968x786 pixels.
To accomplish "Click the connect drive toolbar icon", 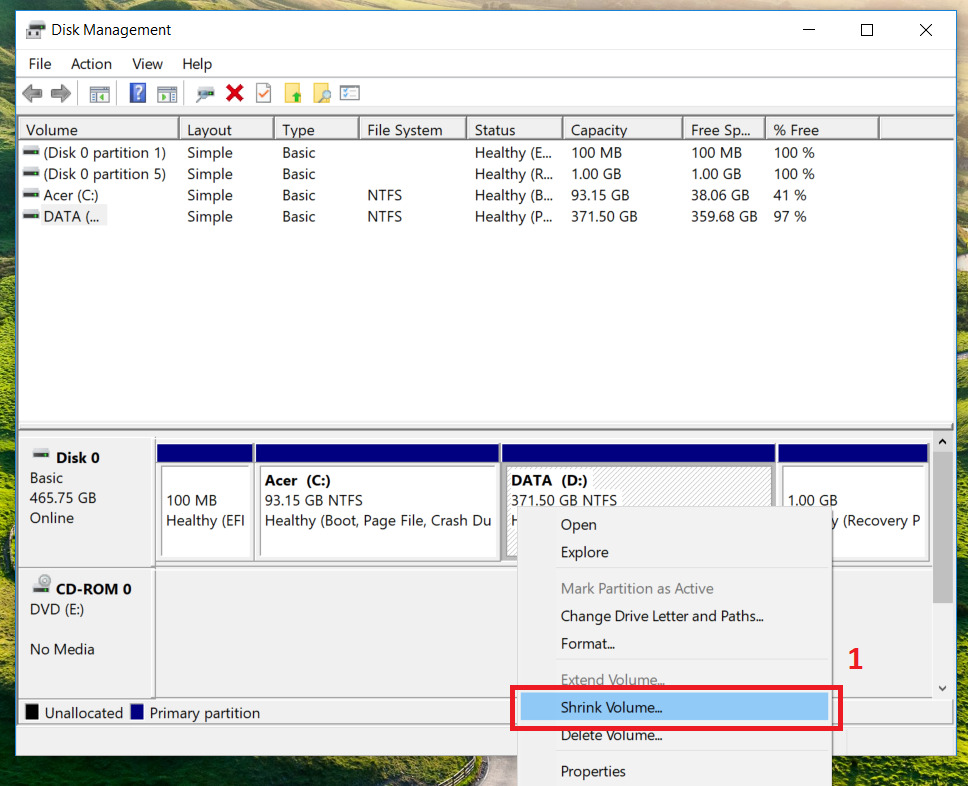I will point(205,94).
